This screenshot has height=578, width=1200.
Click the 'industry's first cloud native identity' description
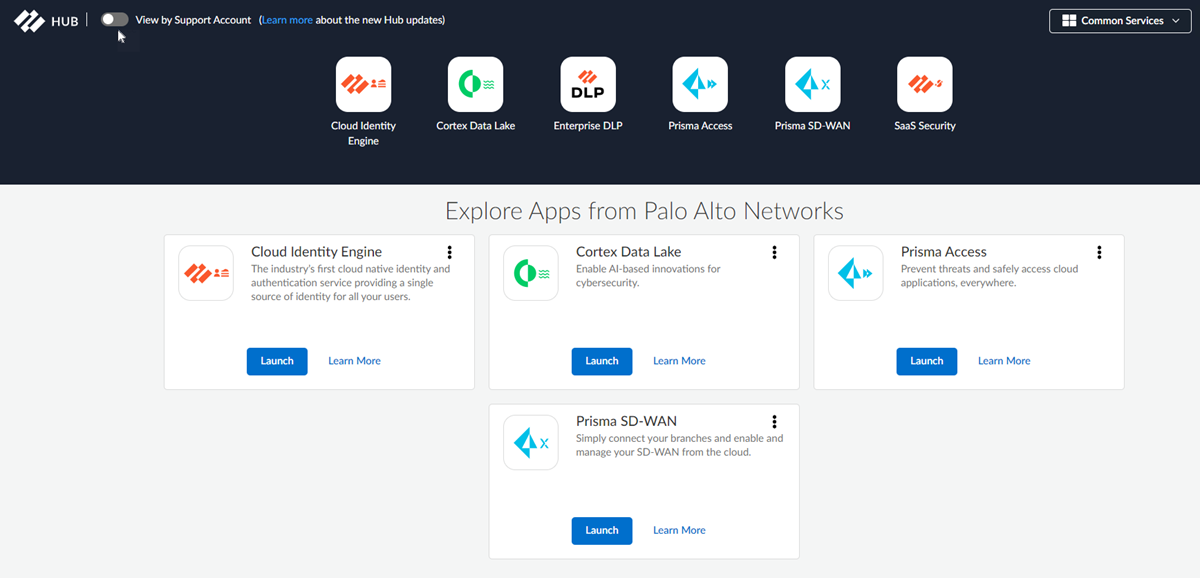tap(350, 283)
